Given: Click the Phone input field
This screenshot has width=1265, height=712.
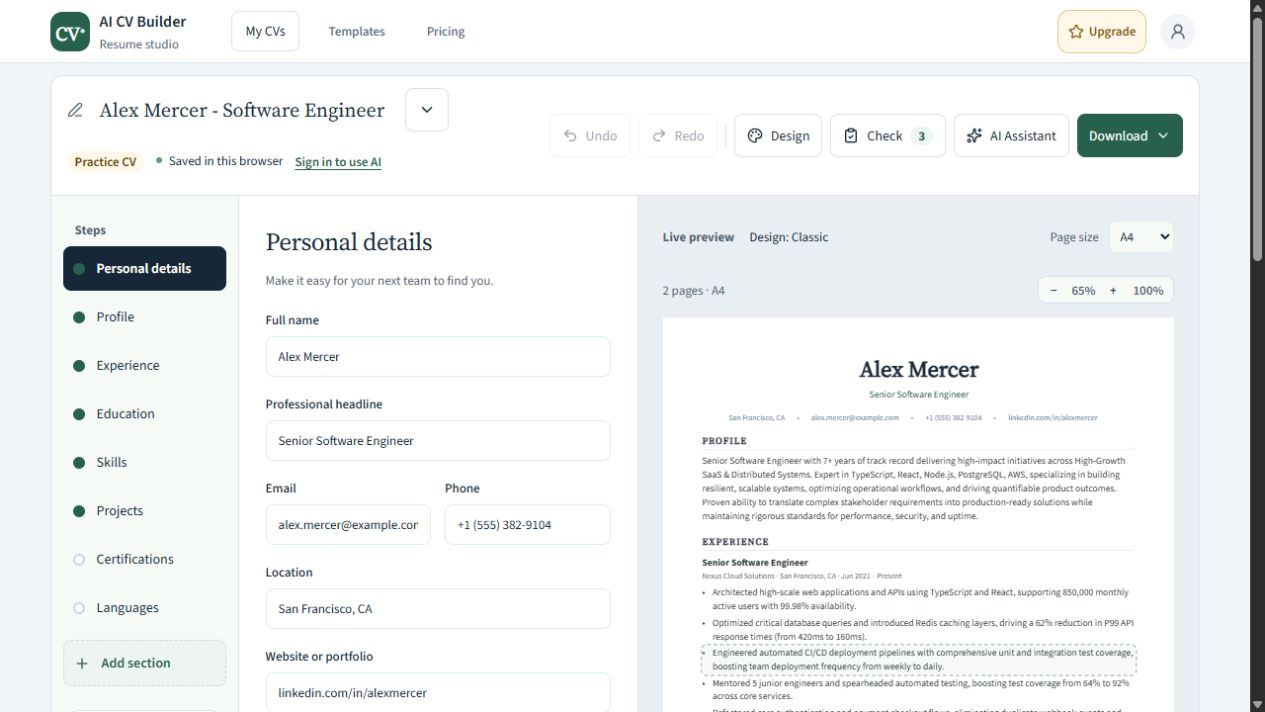Looking at the screenshot, I should tap(528, 525).
